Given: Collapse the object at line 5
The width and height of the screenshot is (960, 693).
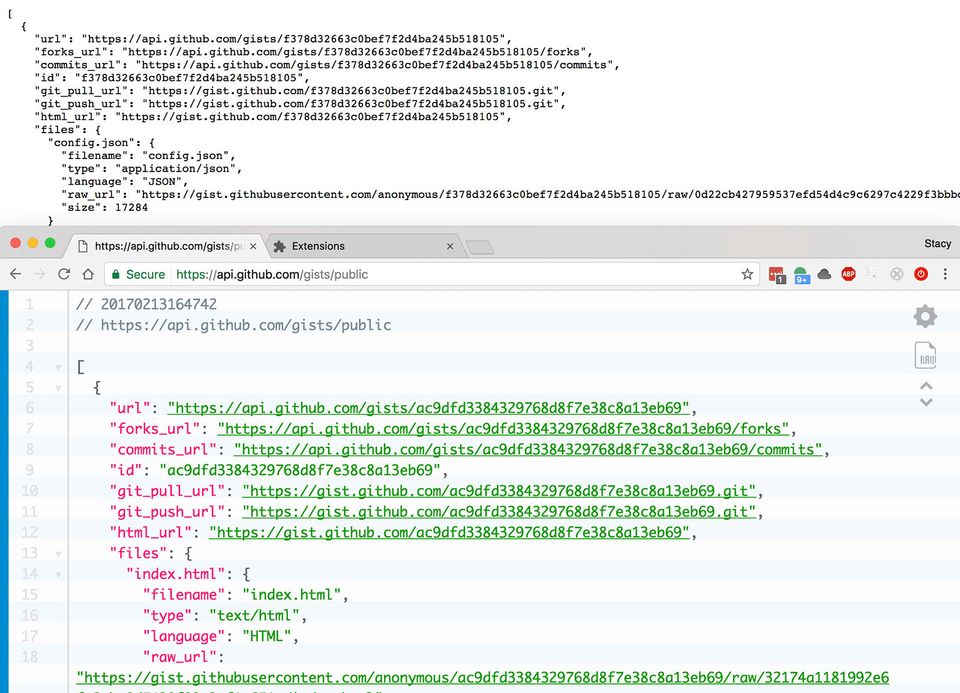Looking at the screenshot, I should tap(58, 388).
